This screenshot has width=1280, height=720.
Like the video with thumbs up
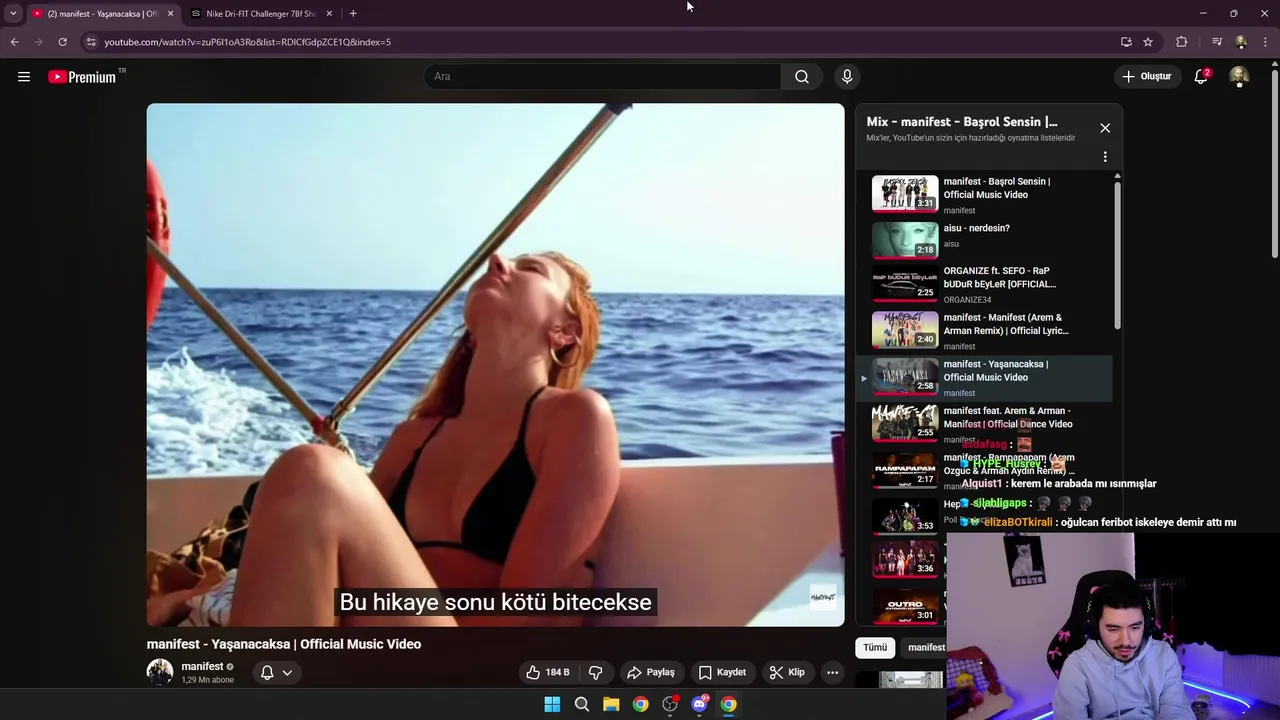548,672
